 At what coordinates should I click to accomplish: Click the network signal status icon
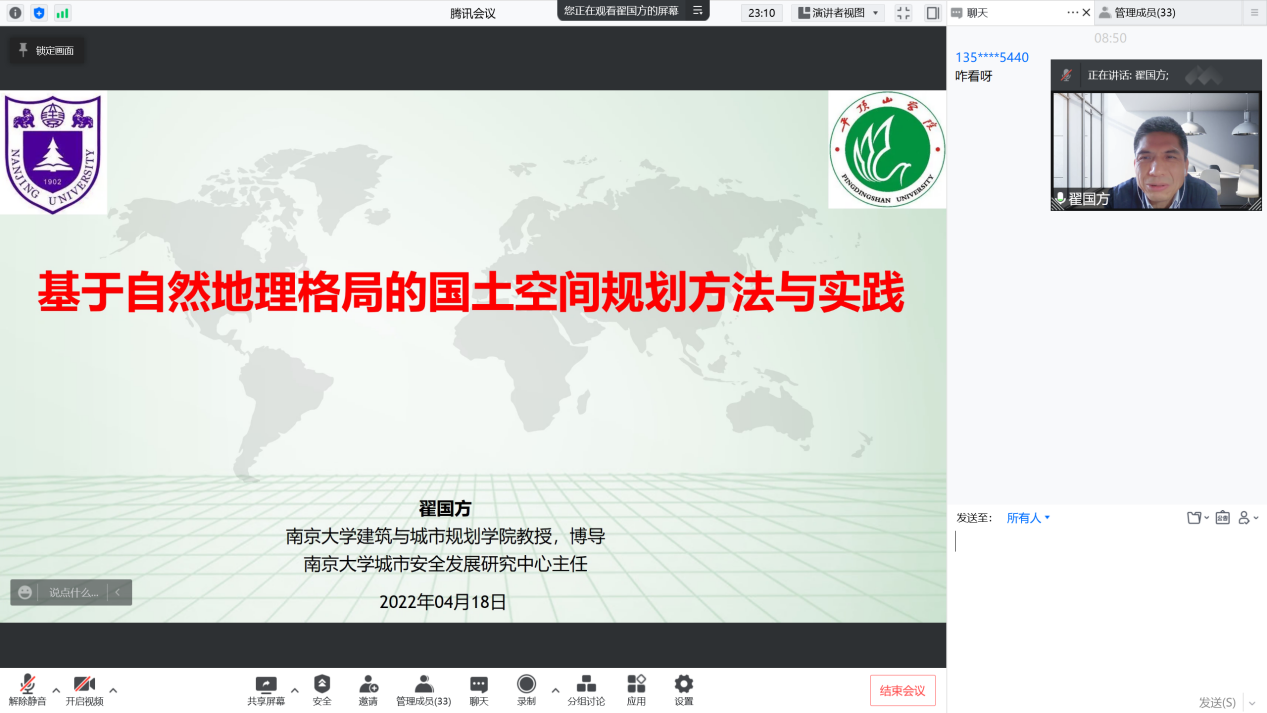(63, 13)
